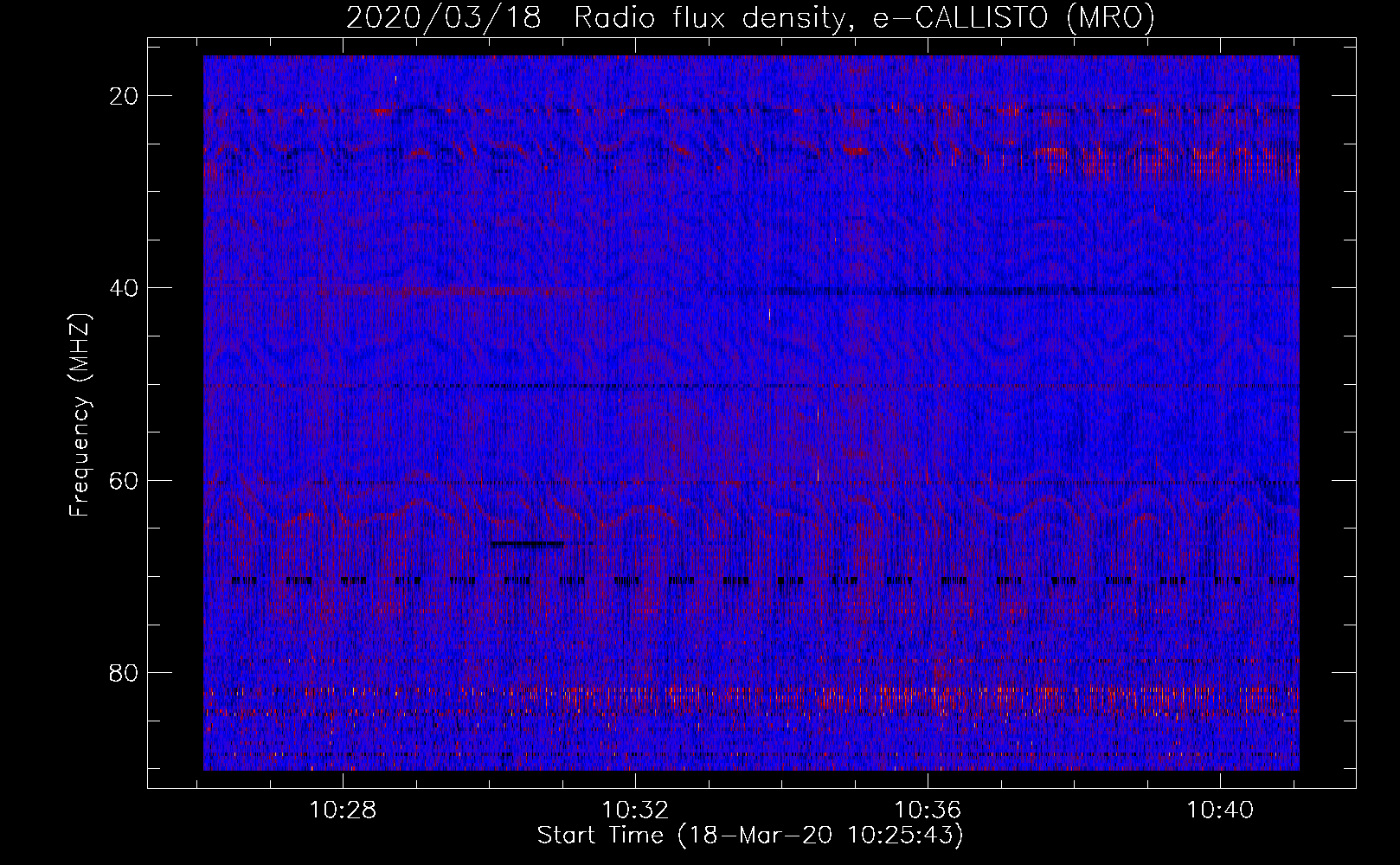The image size is (1400, 865).
Task: Click the '10:32' time tick label
Action: point(636,811)
